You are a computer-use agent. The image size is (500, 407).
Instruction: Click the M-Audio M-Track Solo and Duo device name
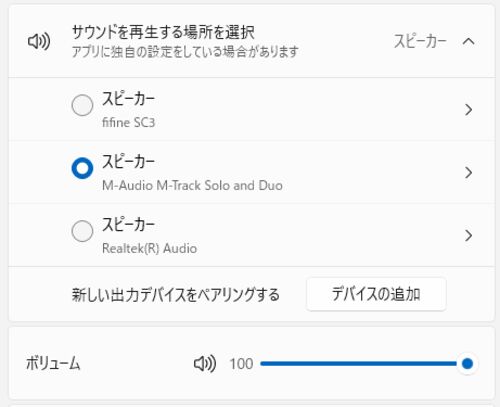coord(192,185)
